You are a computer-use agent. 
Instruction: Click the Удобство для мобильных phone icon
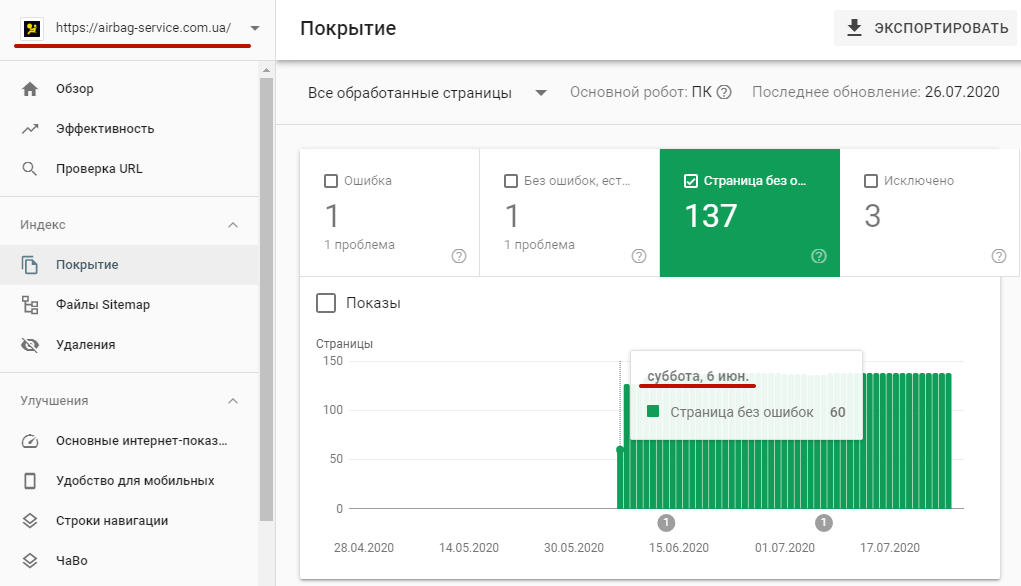(30, 481)
